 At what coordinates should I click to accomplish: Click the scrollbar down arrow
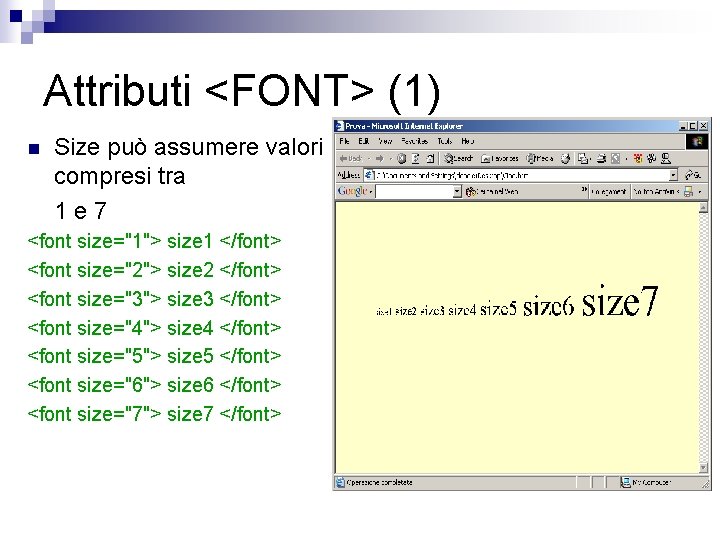[x=703, y=467]
